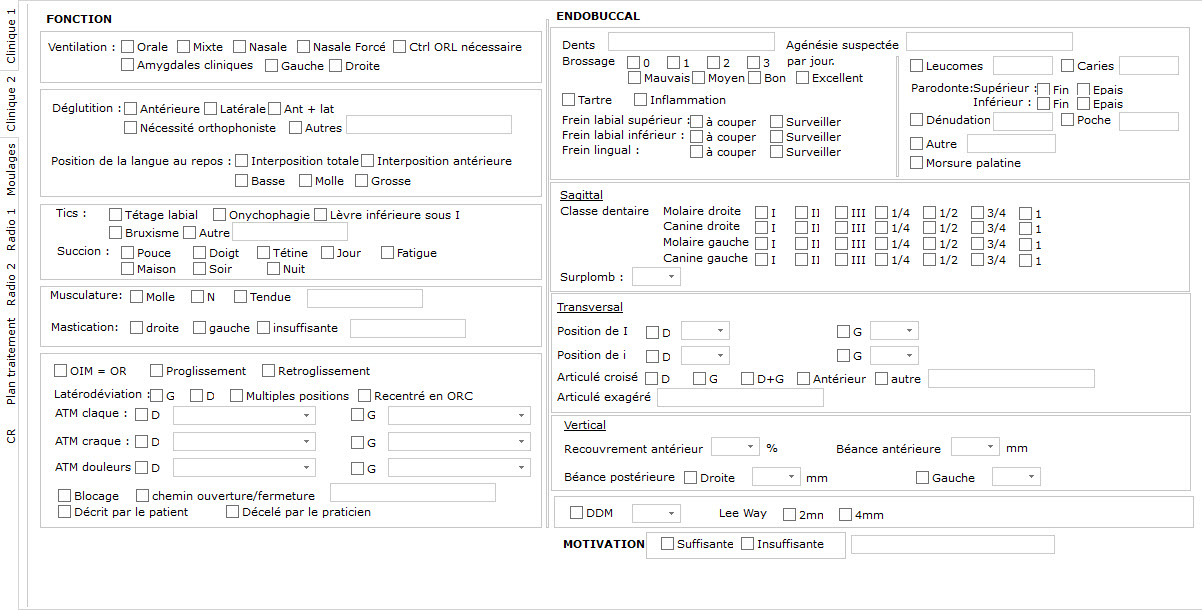The image size is (1202, 610).
Task: Enable Amygdales cliniques
Action: (126, 64)
